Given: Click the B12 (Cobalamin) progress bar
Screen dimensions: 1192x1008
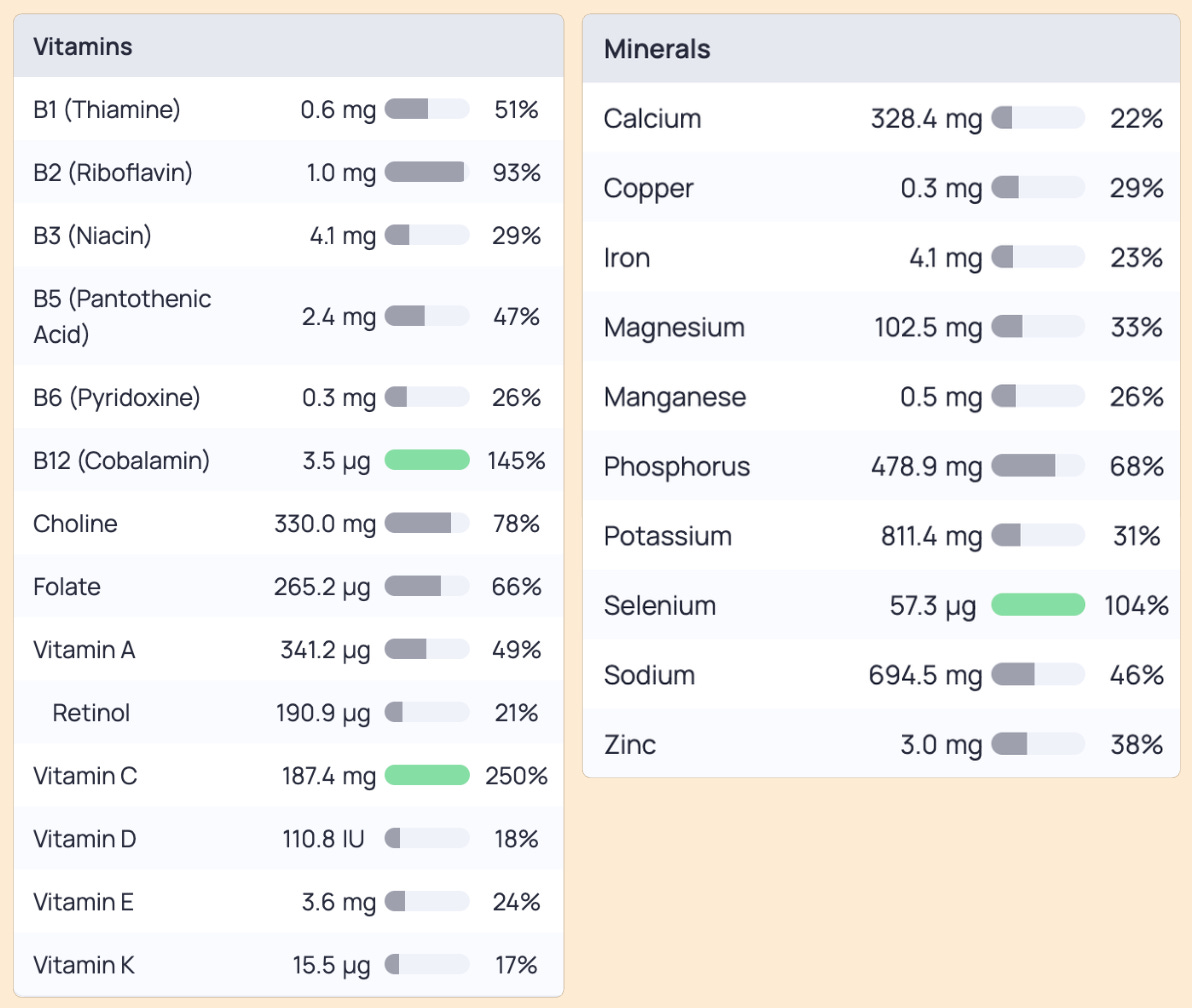Looking at the screenshot, I should coord(427,460).
